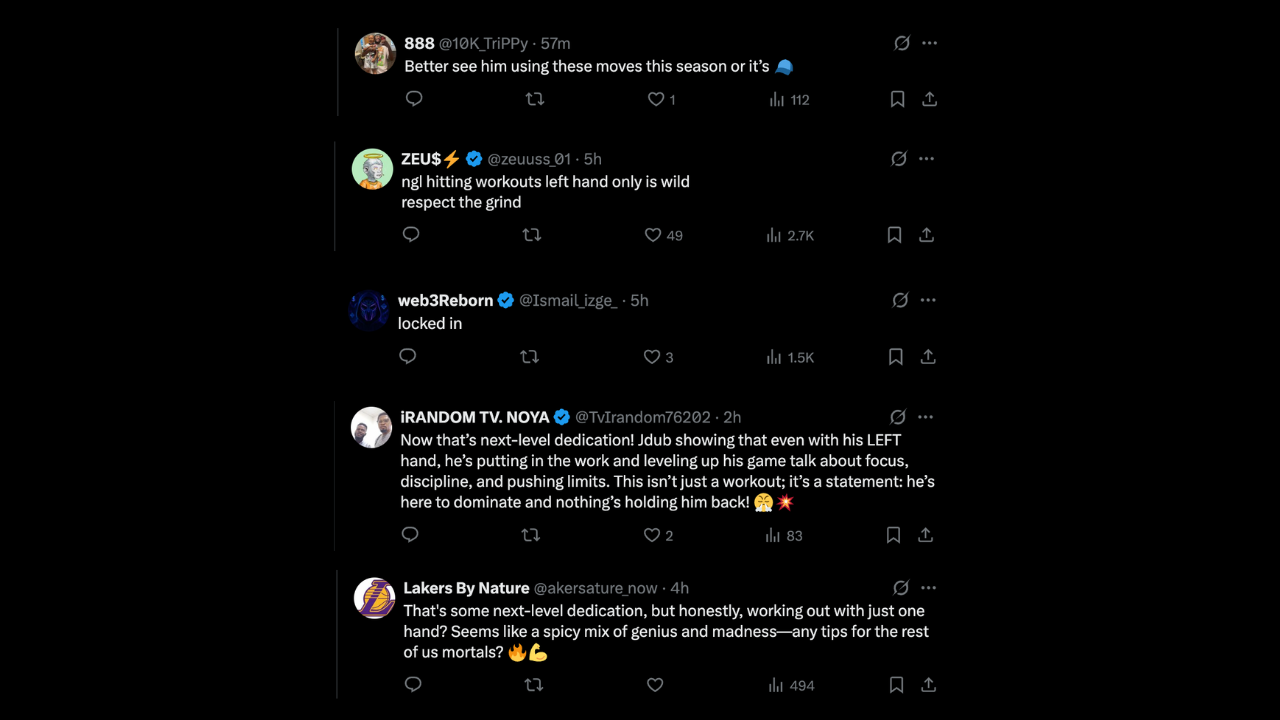Repost the Lakers By Nature reply
This screenshot has width=1280, height=720.
(534, 685)
